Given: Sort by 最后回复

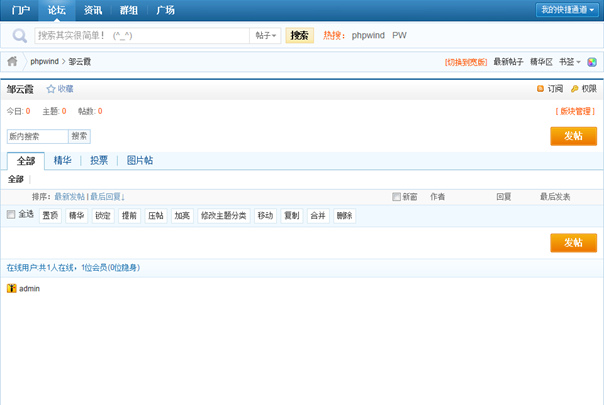Looking at the screenshot, I should pyautogui.click(x=107, y=197).
